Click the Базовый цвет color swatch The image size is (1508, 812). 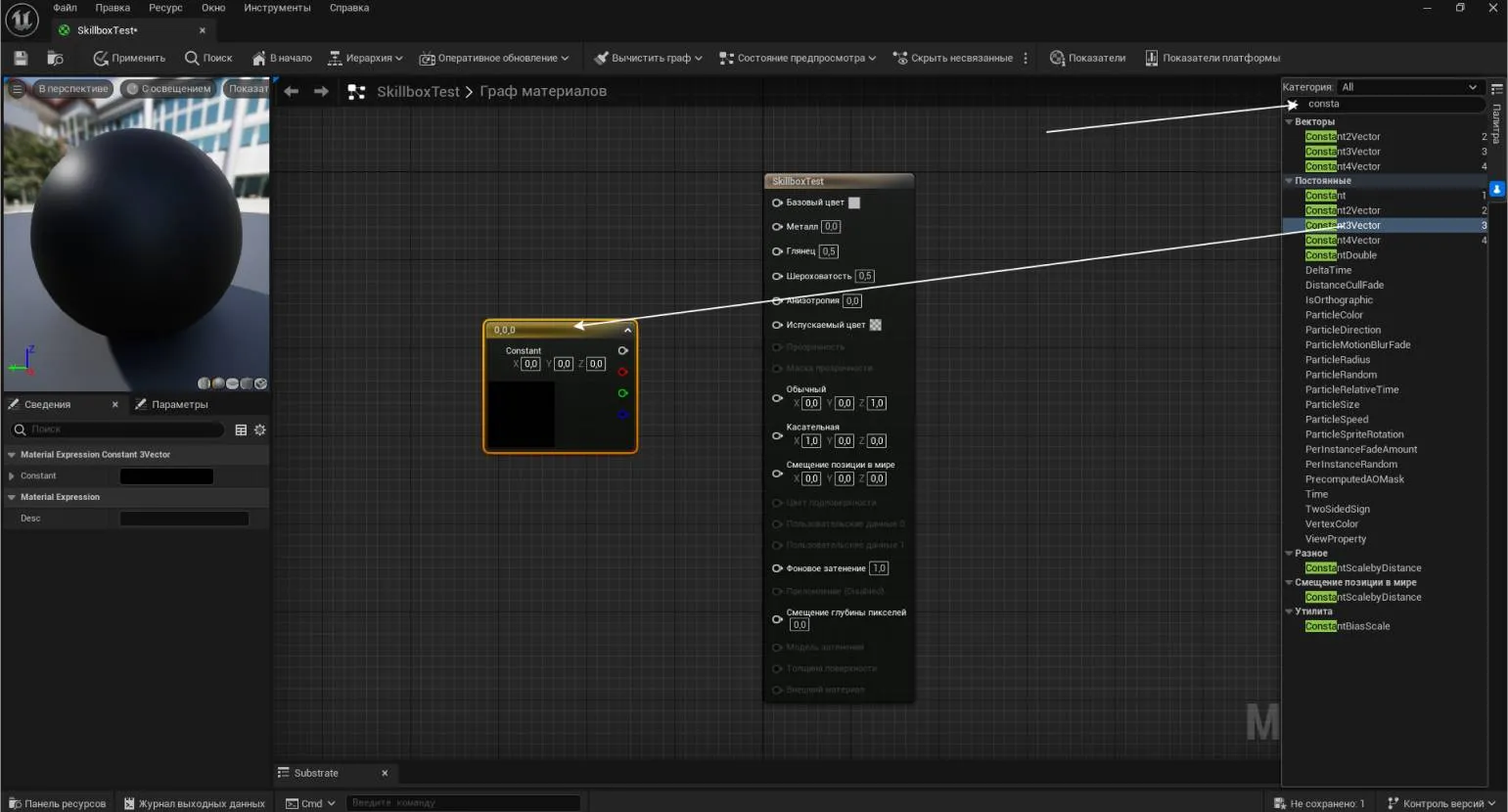pyautogui.click(x=854, y=203)
